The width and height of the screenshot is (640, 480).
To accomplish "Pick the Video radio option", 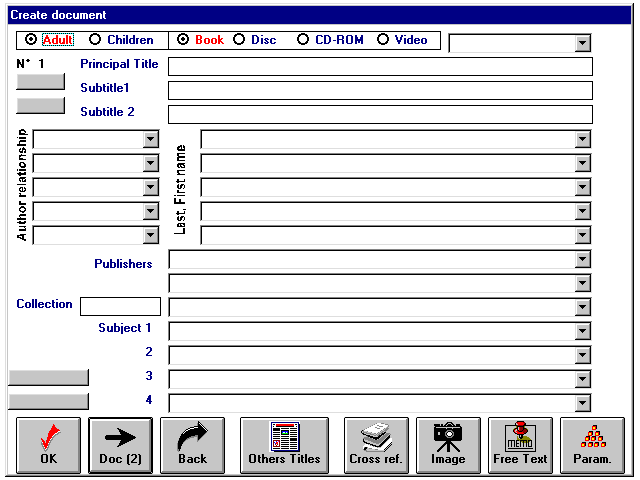I will click(x=383, y=40).
